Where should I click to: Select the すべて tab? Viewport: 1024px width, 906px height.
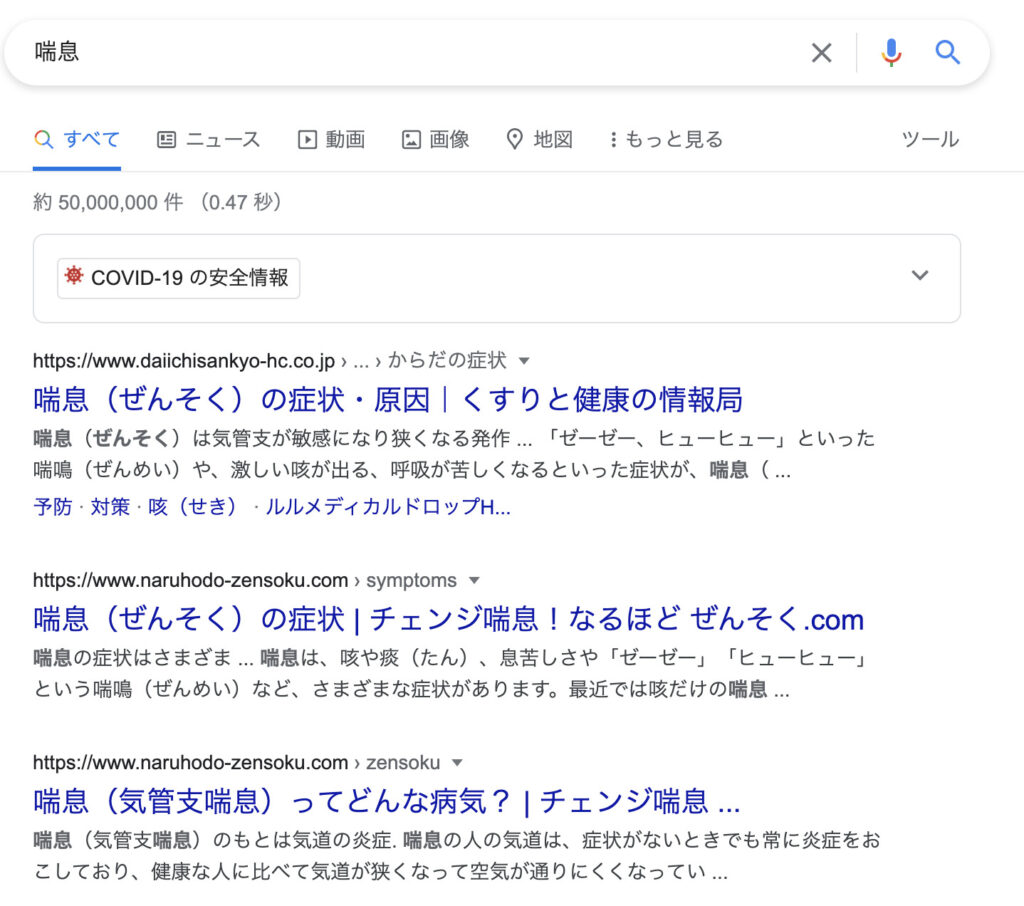(x=77, y=139)
